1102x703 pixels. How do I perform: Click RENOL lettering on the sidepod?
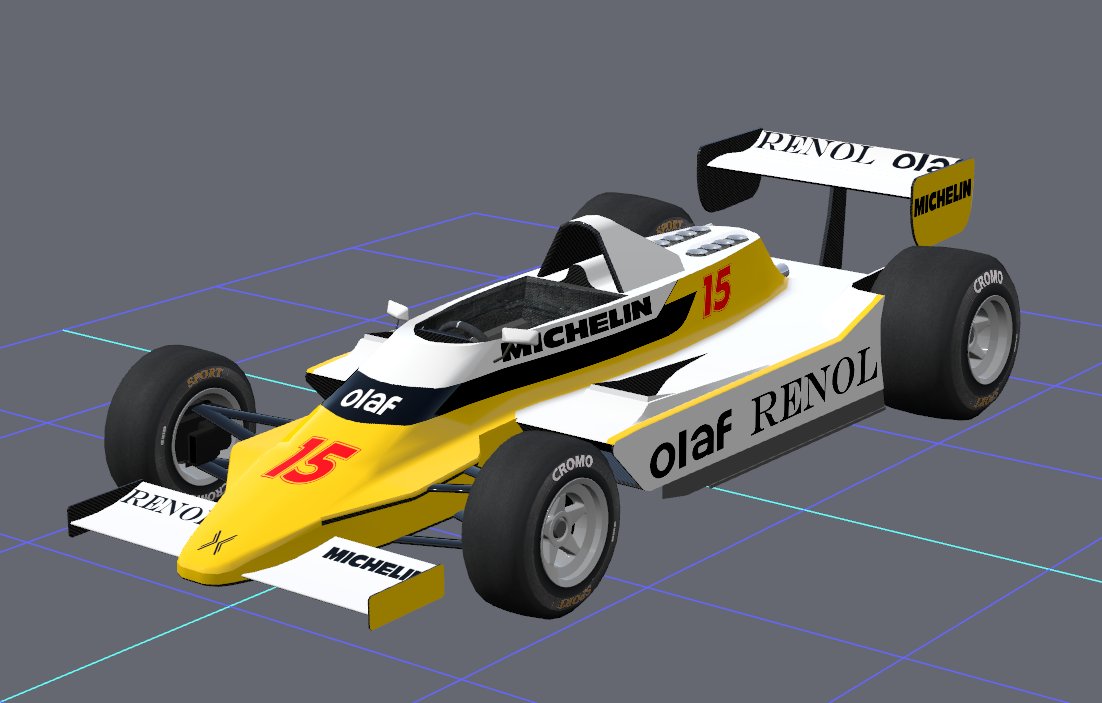pos(815,390)
